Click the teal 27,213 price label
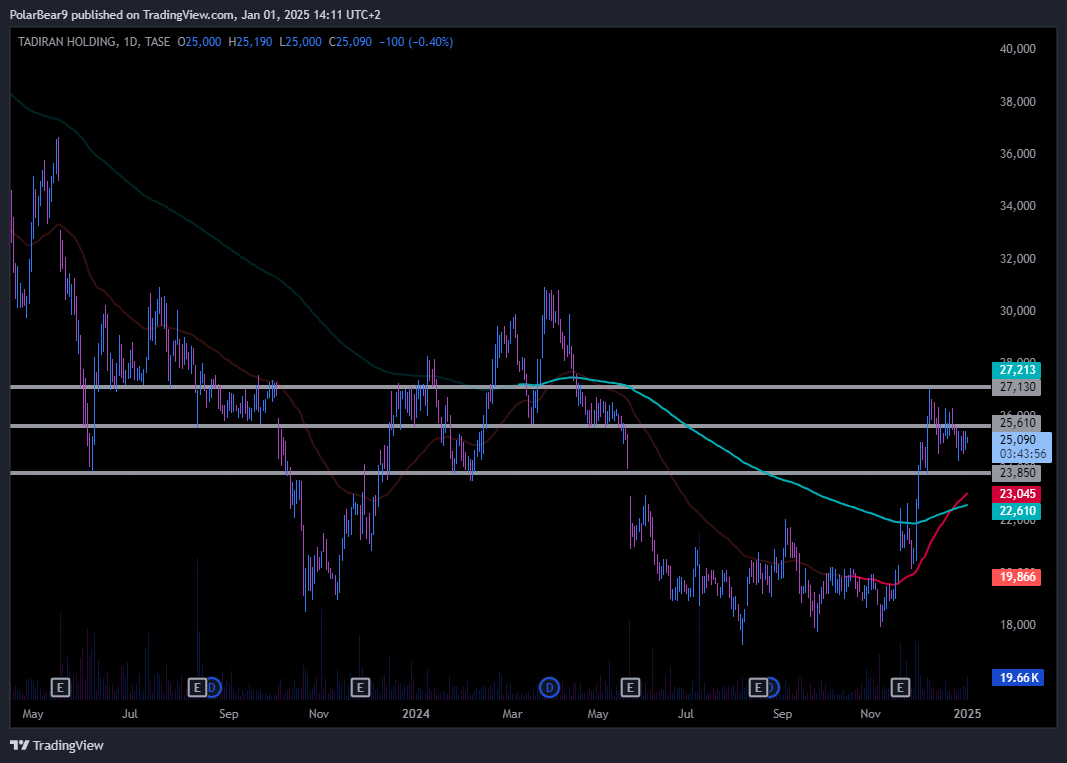The width and height of the screenshot is (1067, 763). tap(1018, 369)
